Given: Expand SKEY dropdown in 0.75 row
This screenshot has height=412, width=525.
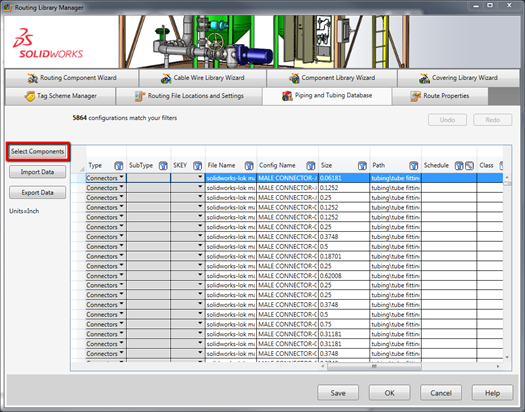Looking at the screenshot, I should click(200, 323).
